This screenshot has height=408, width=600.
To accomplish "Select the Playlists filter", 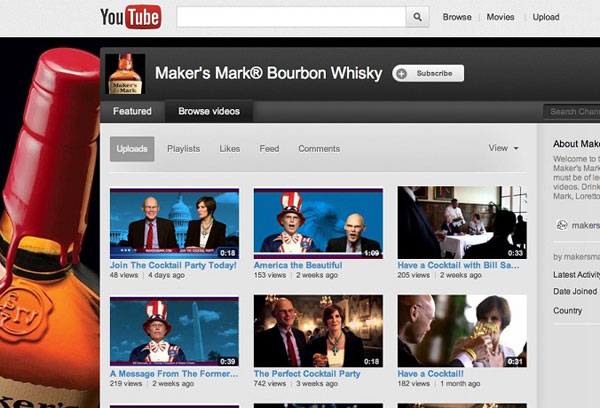I will tap(184, 149).
